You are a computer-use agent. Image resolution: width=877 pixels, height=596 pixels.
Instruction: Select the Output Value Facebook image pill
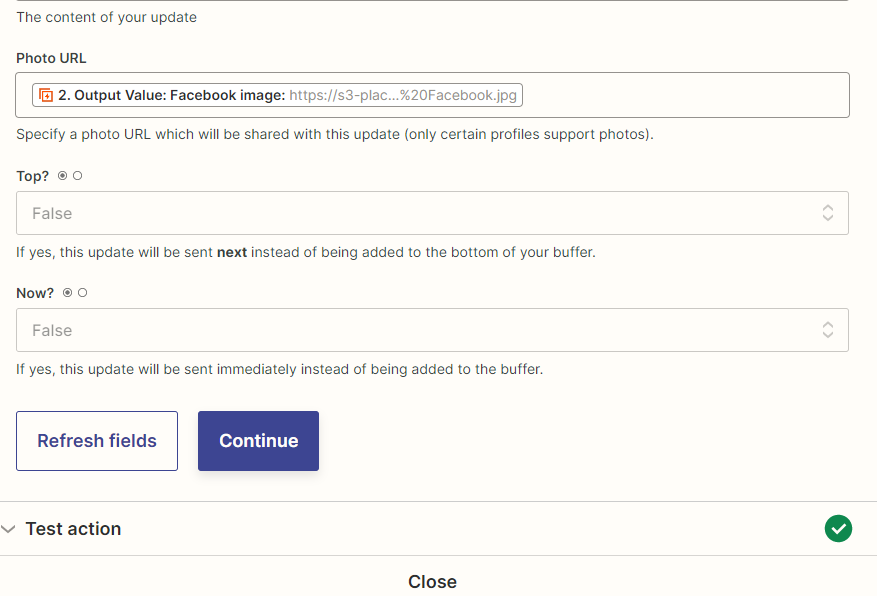tap(277, 95)
